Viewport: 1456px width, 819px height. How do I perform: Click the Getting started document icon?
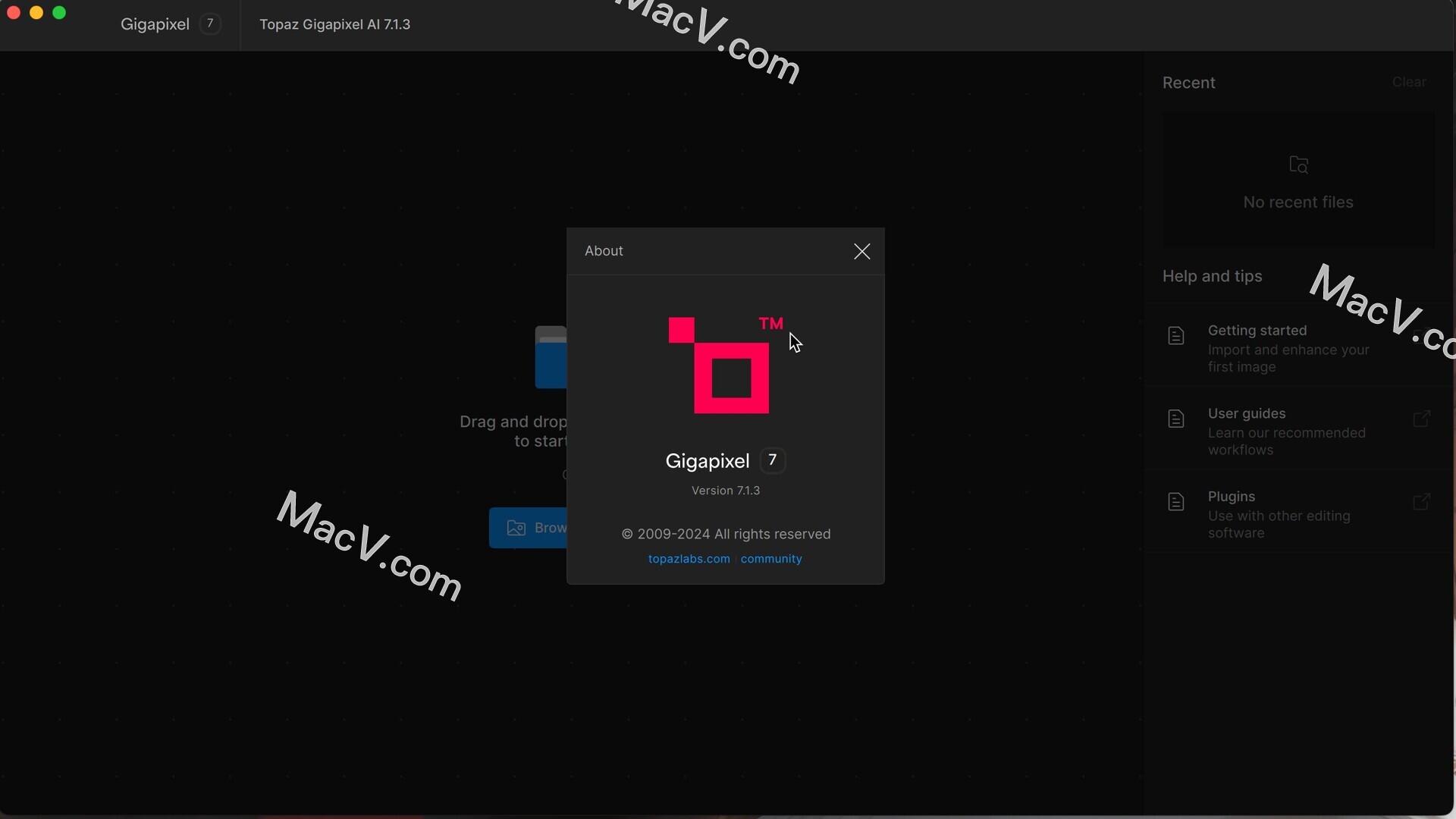pyautogui.click(x=1176, y=336)
